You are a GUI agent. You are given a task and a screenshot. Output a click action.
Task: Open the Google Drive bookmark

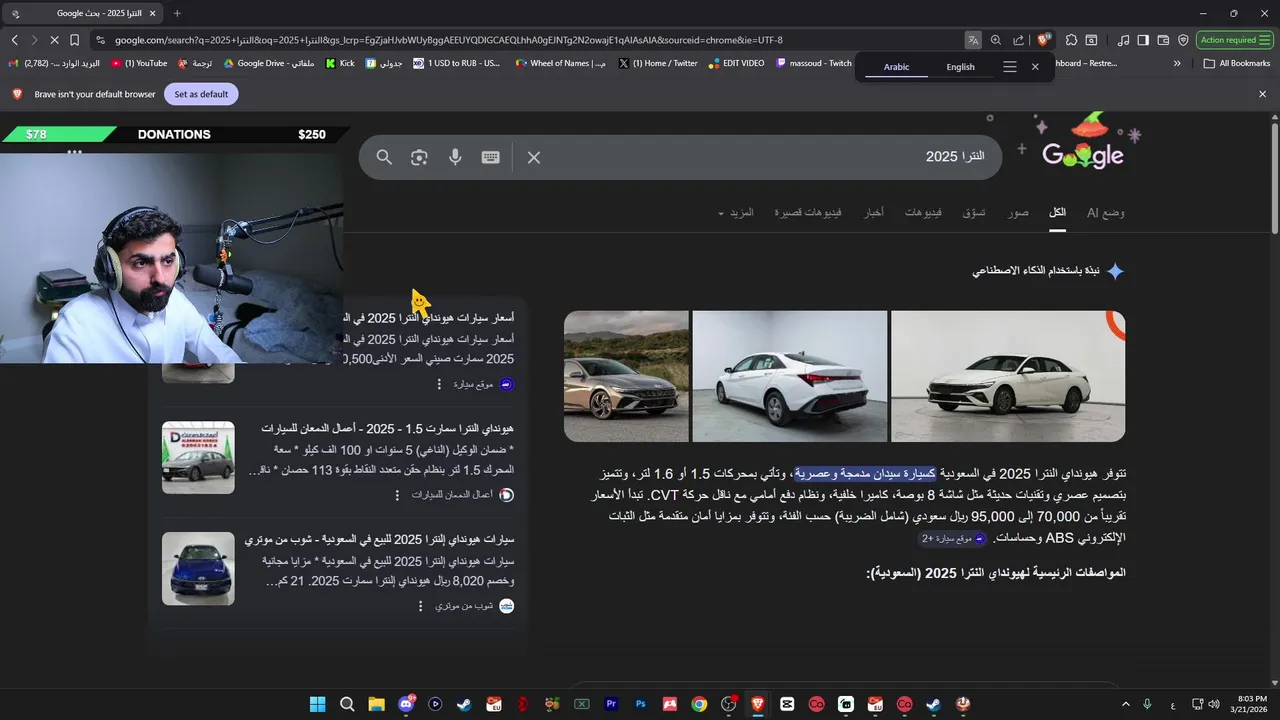tap(269, 63)
